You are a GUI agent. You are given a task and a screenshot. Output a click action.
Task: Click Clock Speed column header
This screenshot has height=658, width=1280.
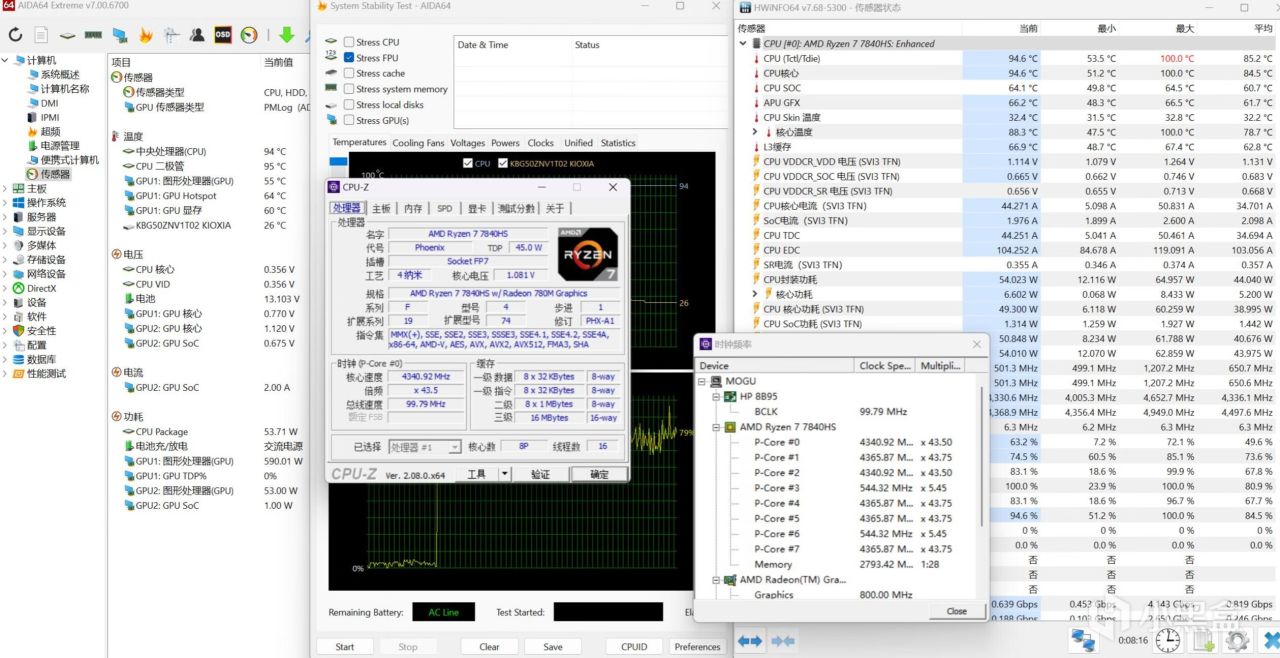click(x=885, y=366)
